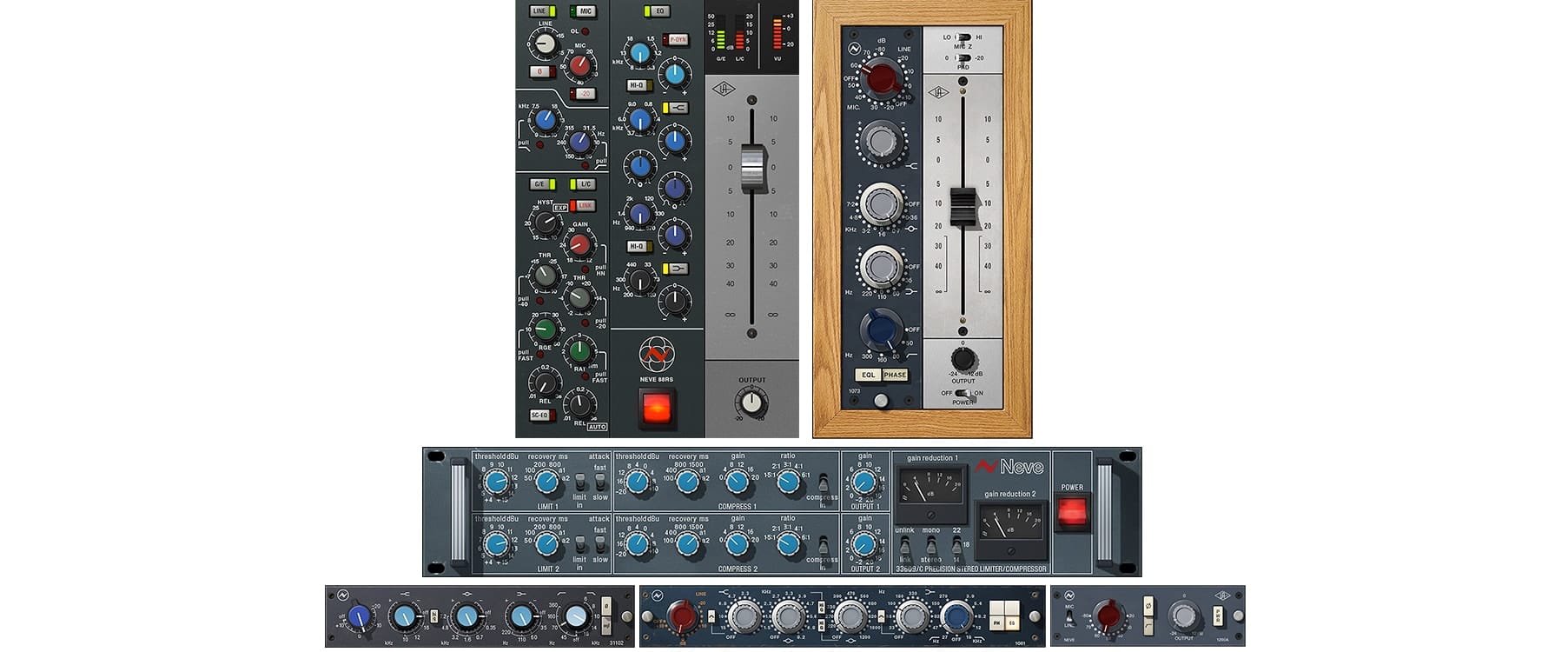Image resolution: width=1568 pixels, height=652 pixels.
Task: Toggle the red LINK button on 88RS dynamics
Action: pyautogui.click(x=583, y=206)
